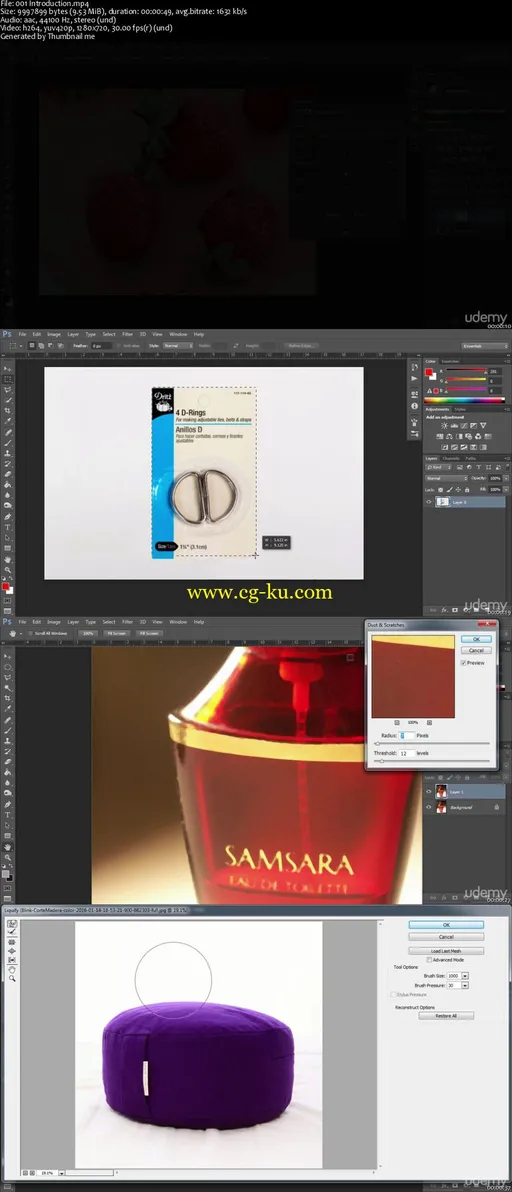The height and width of the screenshot is (1192, 512).
Task: Click Threshold levels input field
Action: click(x=406, y=753)
